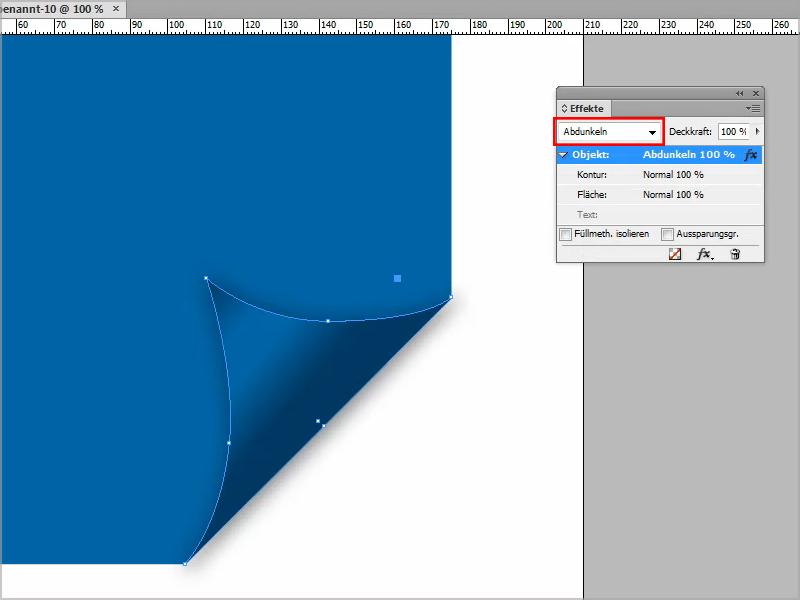Image resolution: width=800 pixels, height=600 pixels.
Task: Select the Effekte panel tab
Action: 584,108
